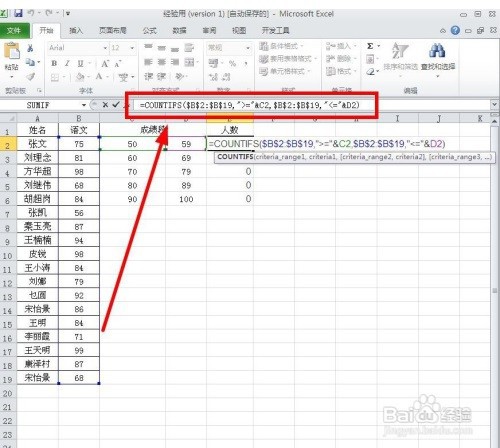Cancel the formula entry with the X icon

(x=105, y=105)
